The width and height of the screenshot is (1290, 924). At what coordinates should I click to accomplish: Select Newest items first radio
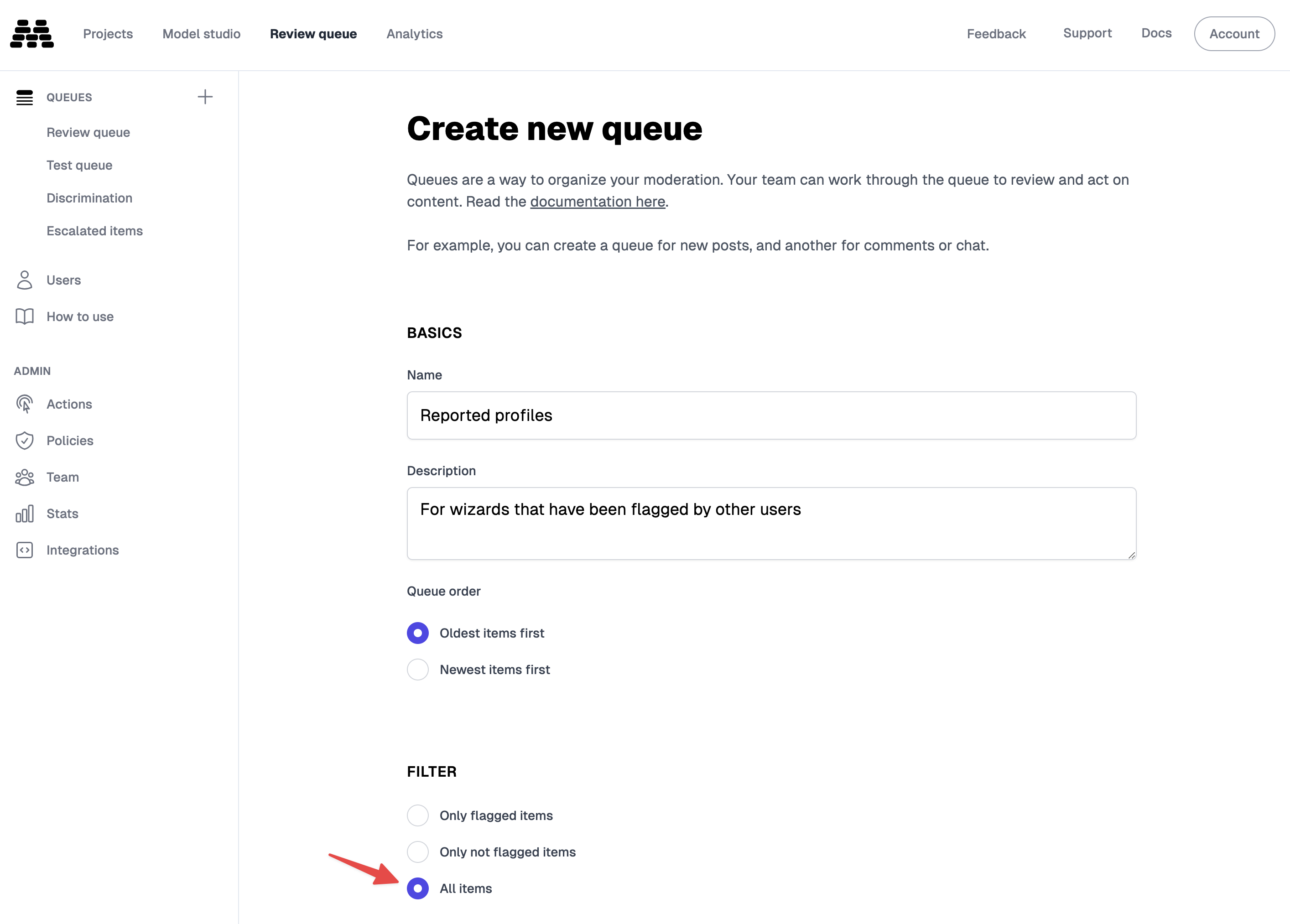(417, 669)
